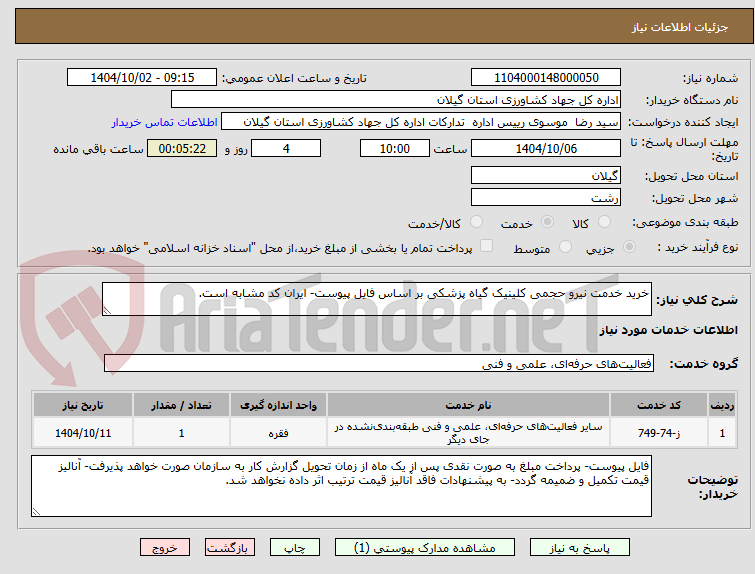Click the deadline time field 10:00
This screenshot has height=574, width=755.
coord(395,148)
